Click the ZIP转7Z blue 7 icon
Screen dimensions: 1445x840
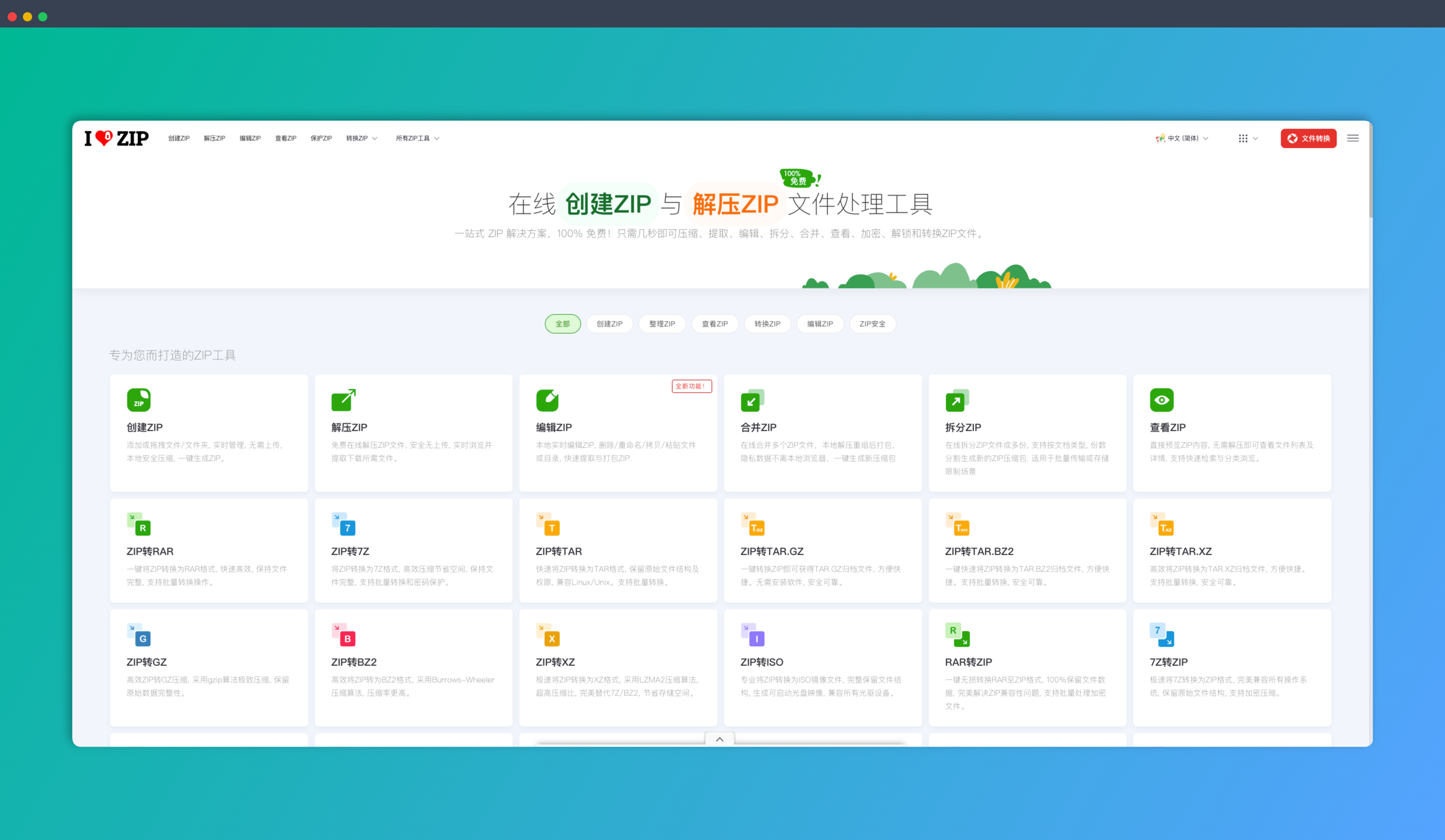[344, 524]
